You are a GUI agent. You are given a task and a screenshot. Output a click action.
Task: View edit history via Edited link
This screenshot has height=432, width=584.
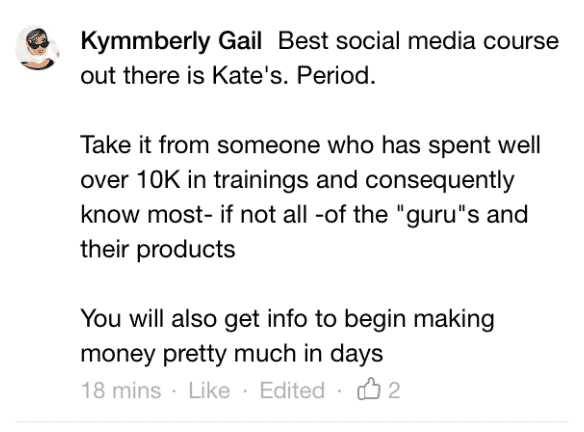click(292, 390)
